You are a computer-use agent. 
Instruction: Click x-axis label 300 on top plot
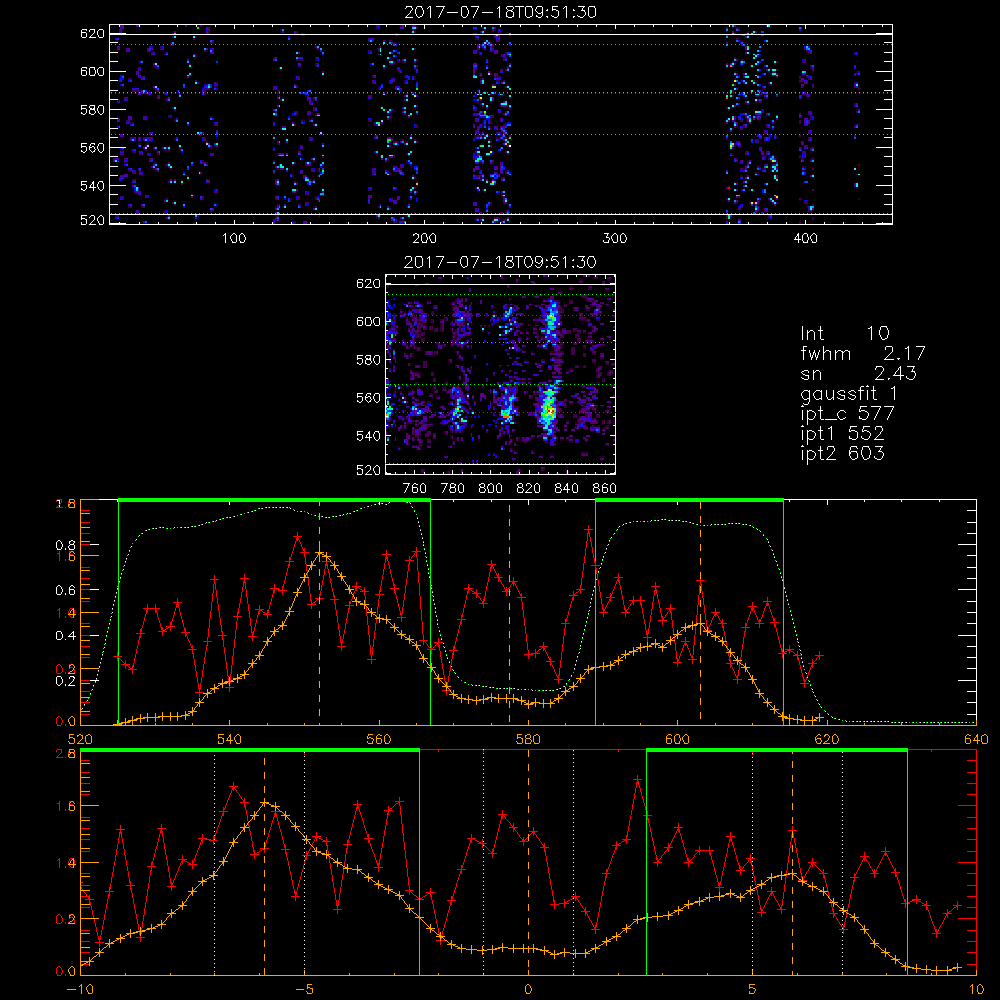click(615, 239)
